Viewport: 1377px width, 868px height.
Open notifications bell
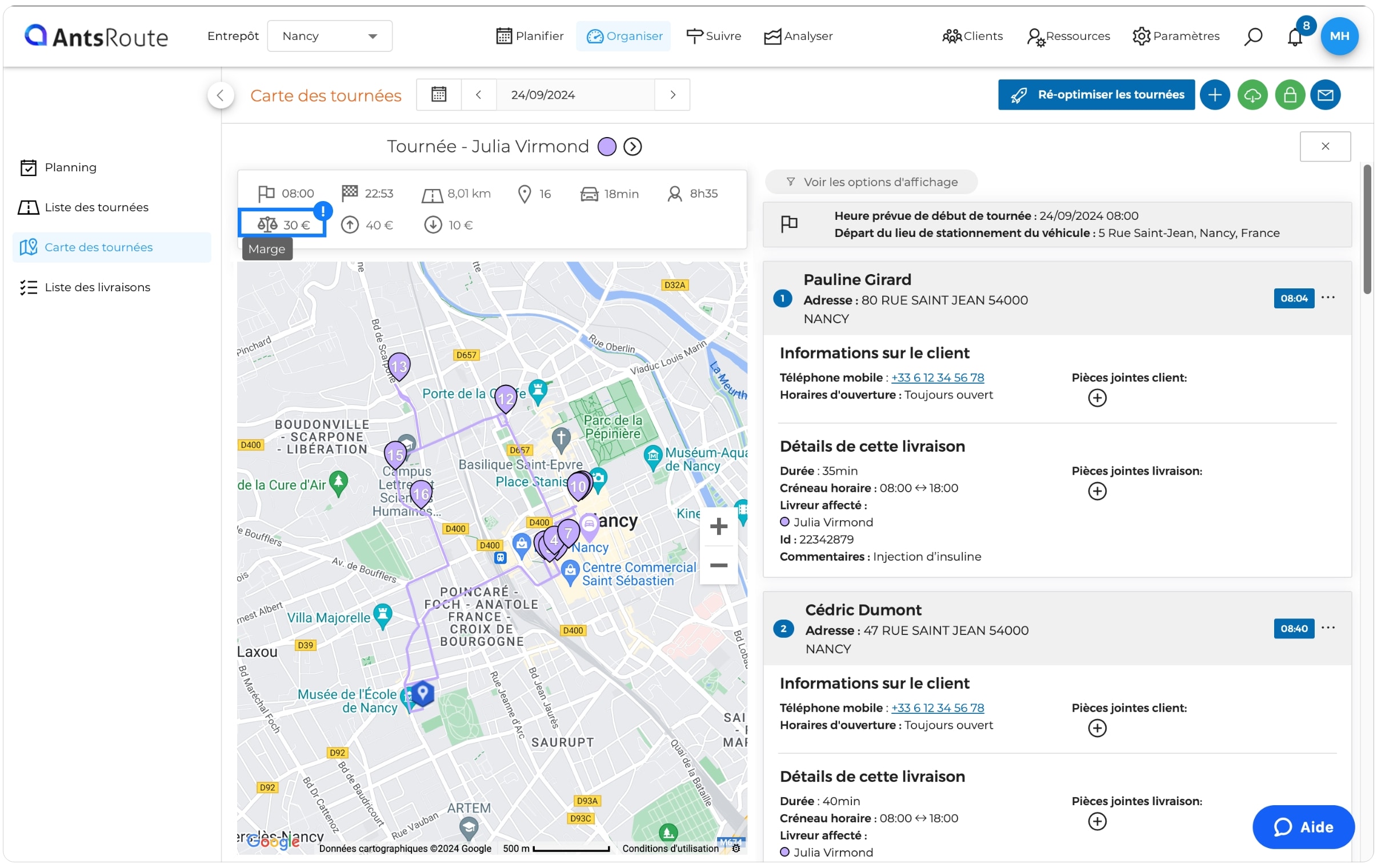[x=1295, y=37]
